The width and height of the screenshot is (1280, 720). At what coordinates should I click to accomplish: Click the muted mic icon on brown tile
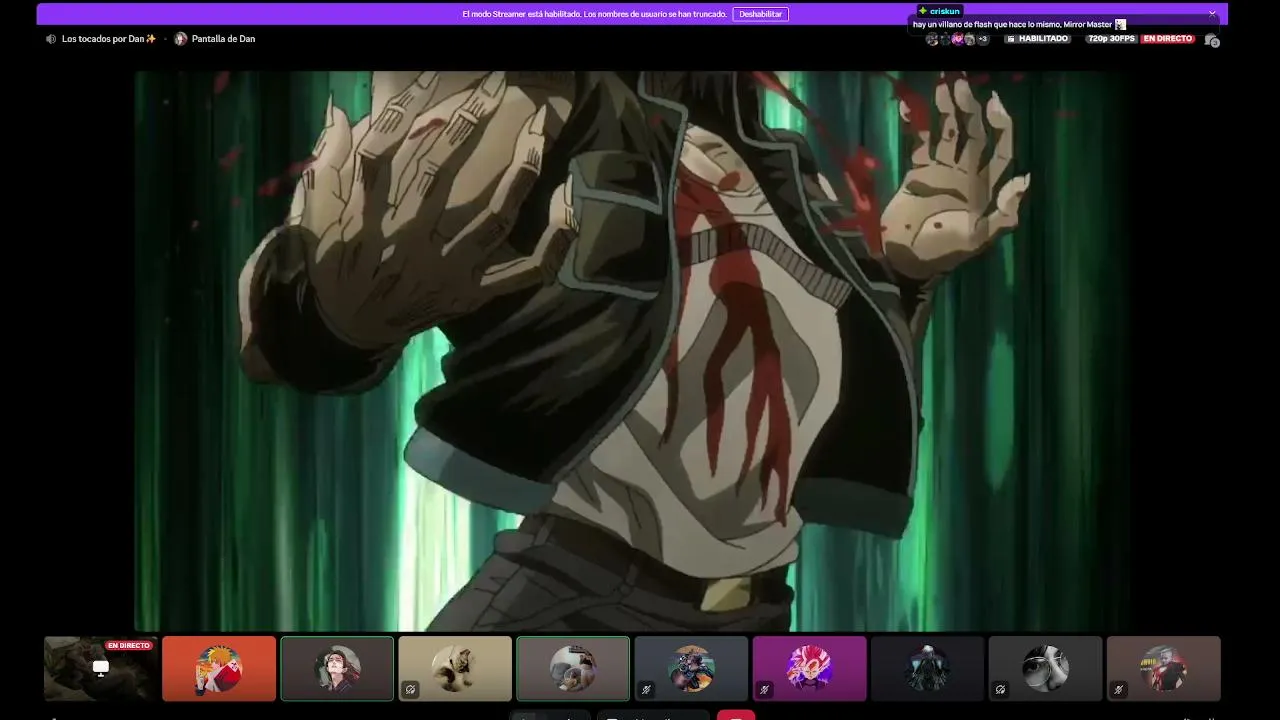[x=1118, y=689]
